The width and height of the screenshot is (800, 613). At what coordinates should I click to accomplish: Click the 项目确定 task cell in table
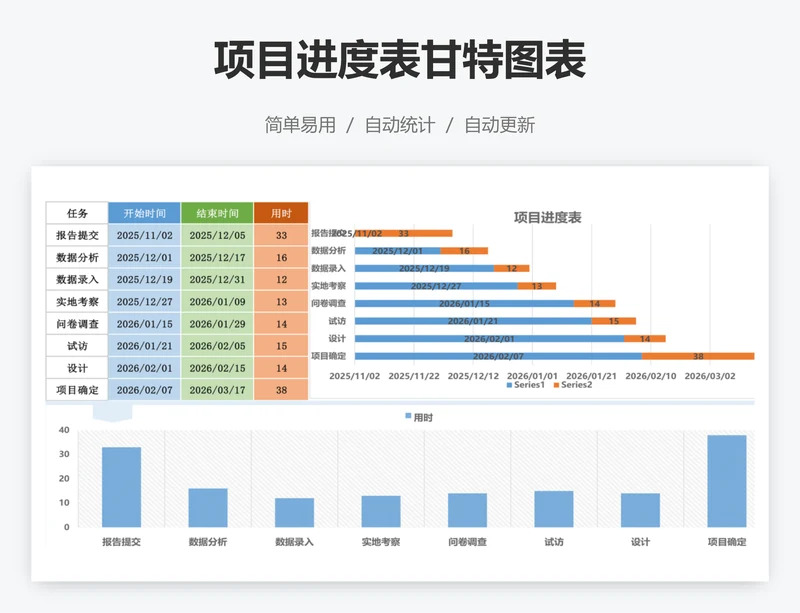77,390
